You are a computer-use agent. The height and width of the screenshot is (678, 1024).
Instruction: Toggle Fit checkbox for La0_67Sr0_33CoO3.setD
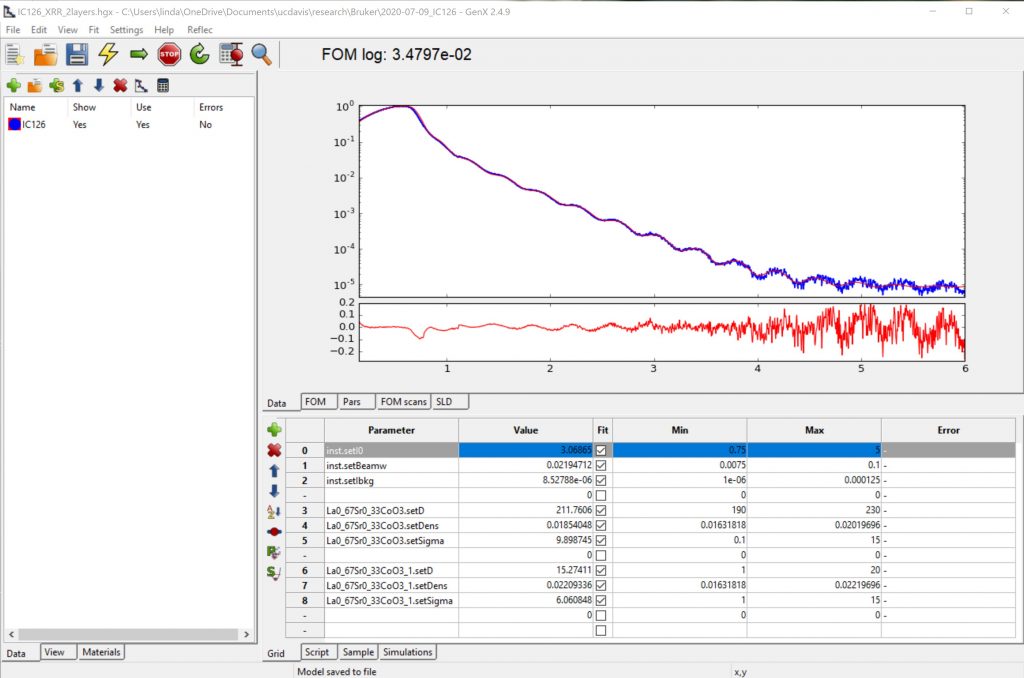(600, 512)
